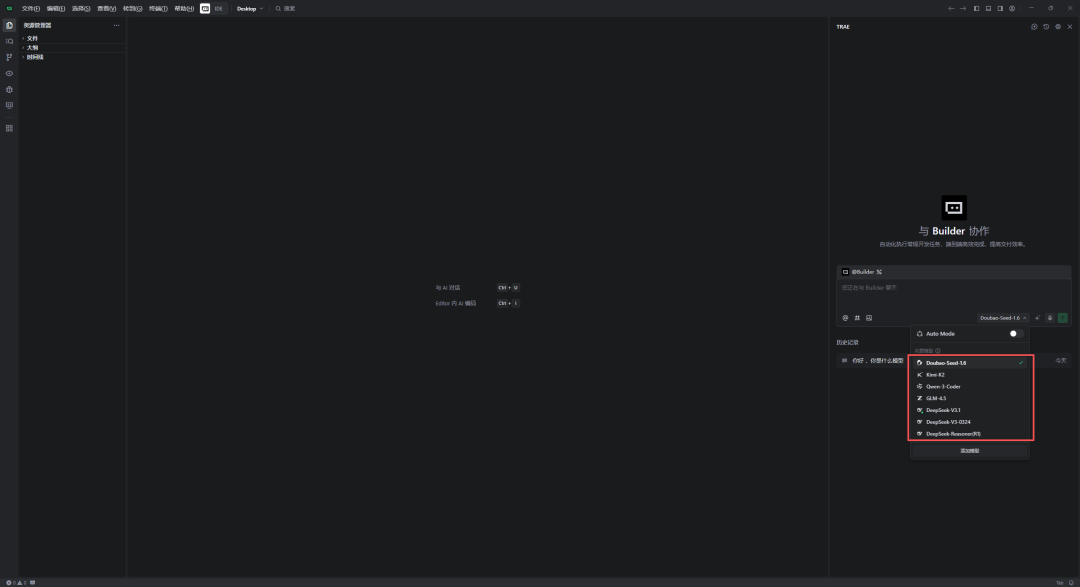Open the 文件(F) menu

[x=31, y=8]
